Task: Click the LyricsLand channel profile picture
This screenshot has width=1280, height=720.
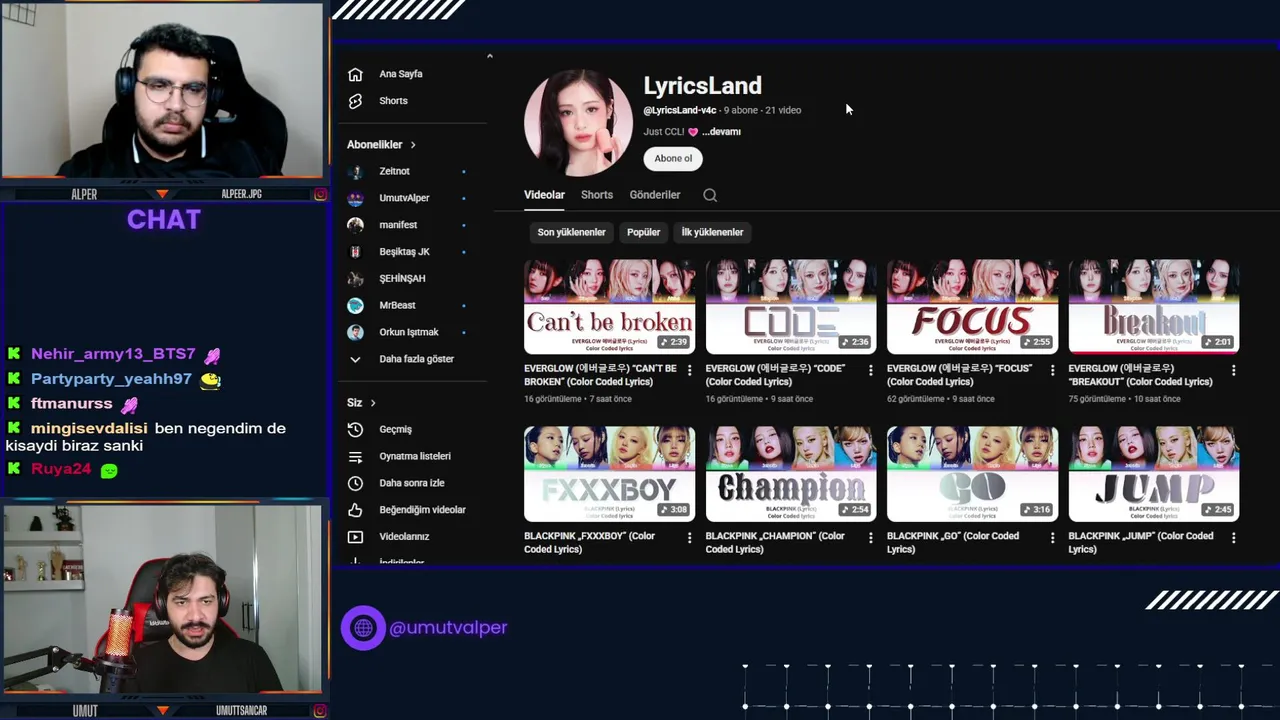Action: (578, 123)
